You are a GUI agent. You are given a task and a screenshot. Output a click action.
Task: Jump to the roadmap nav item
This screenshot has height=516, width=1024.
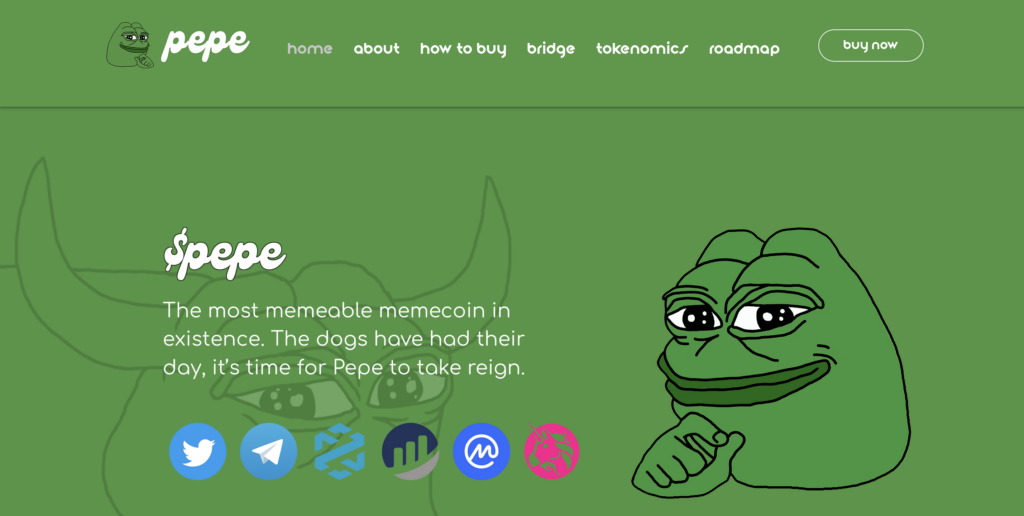(744, 49)
